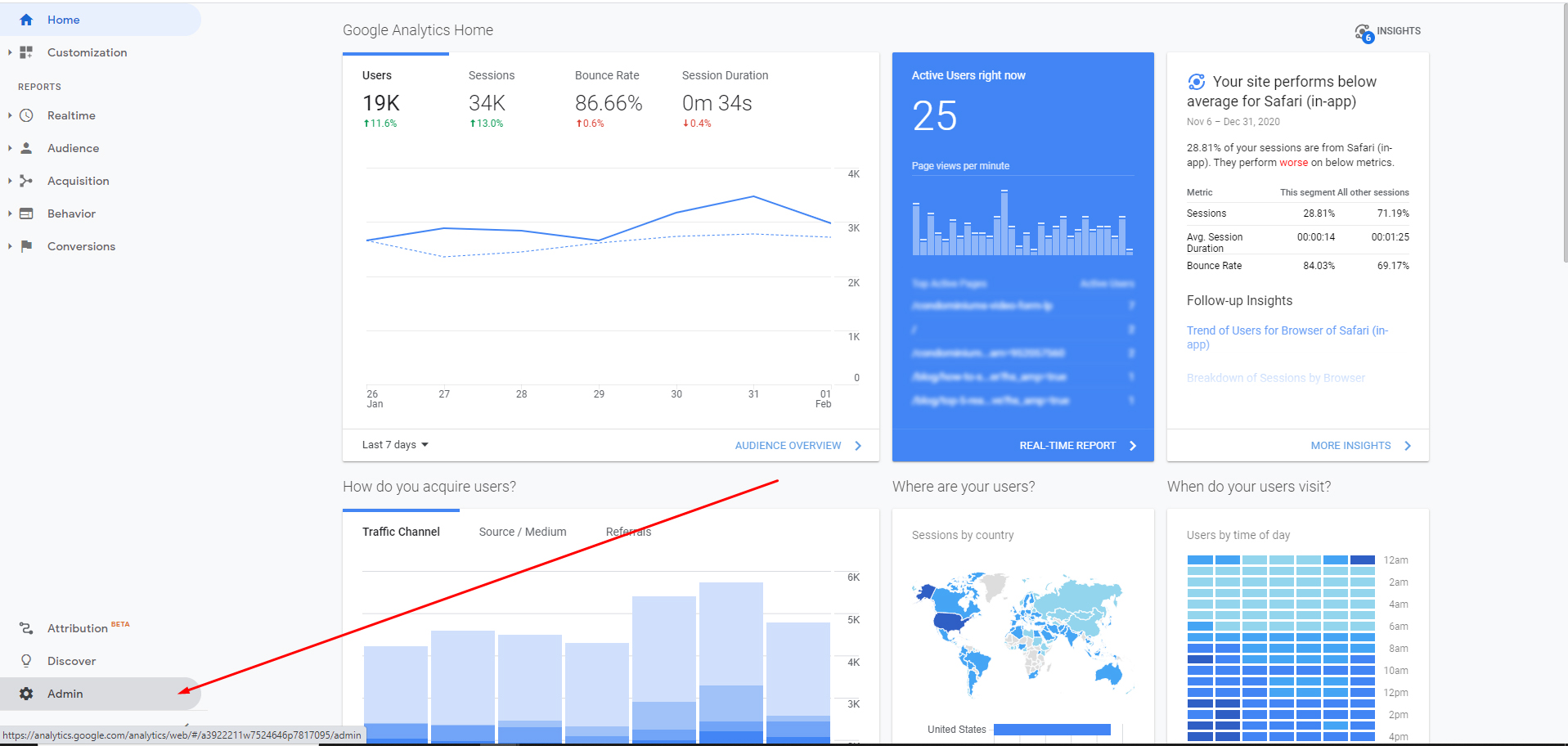Click the Discover lightbulb icon
The width and height of the screenshot is (1568, 746).
[26, 661]
